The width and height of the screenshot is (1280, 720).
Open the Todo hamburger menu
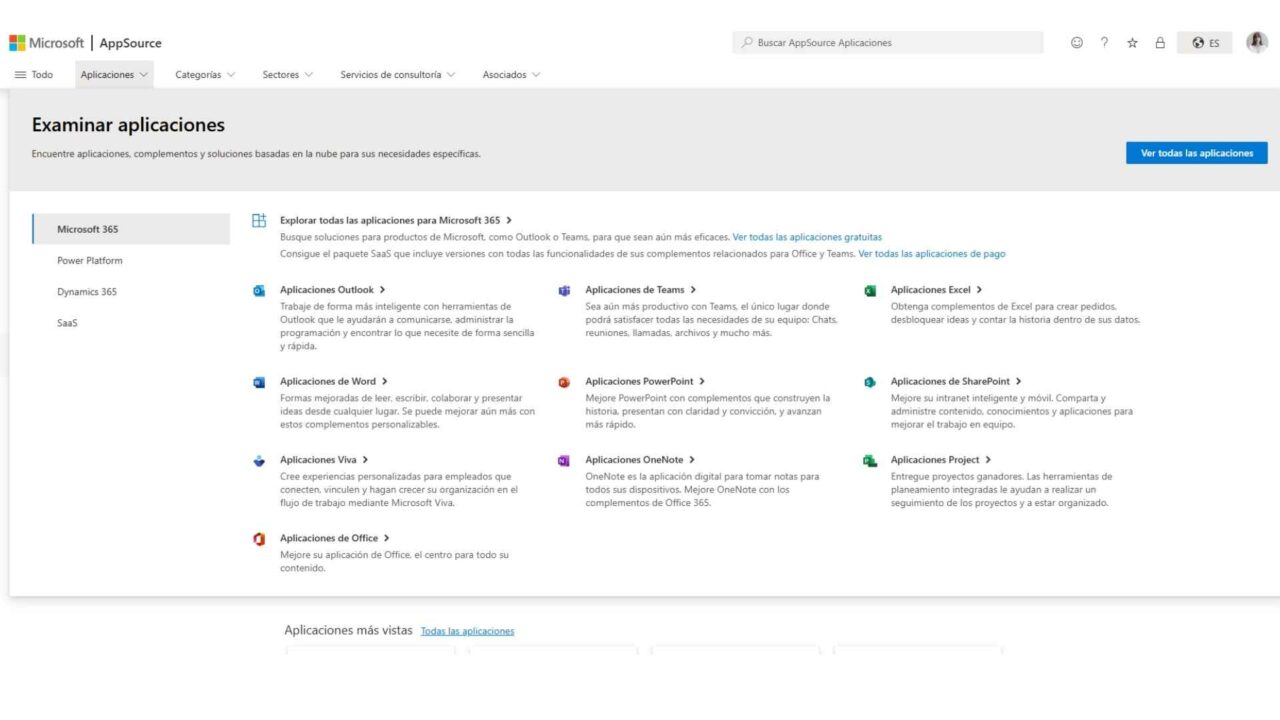(x=33, y=75)
